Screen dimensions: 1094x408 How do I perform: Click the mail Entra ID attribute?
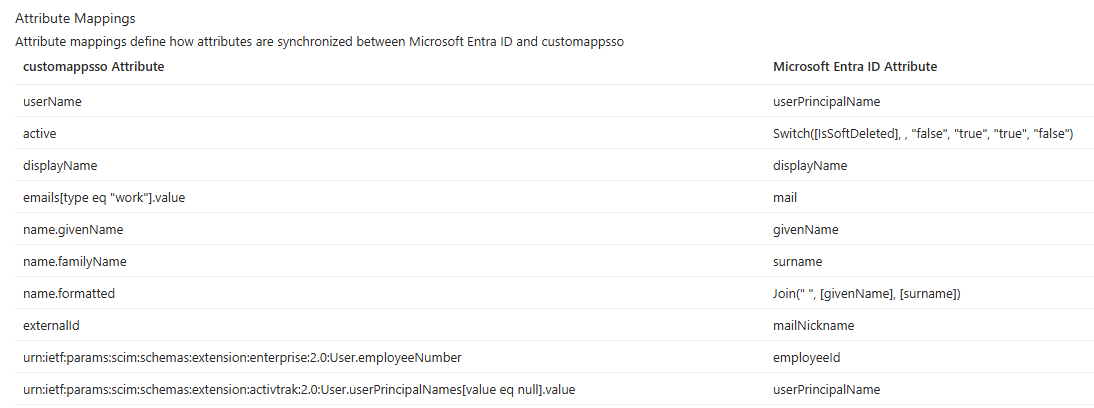point(785,197)
